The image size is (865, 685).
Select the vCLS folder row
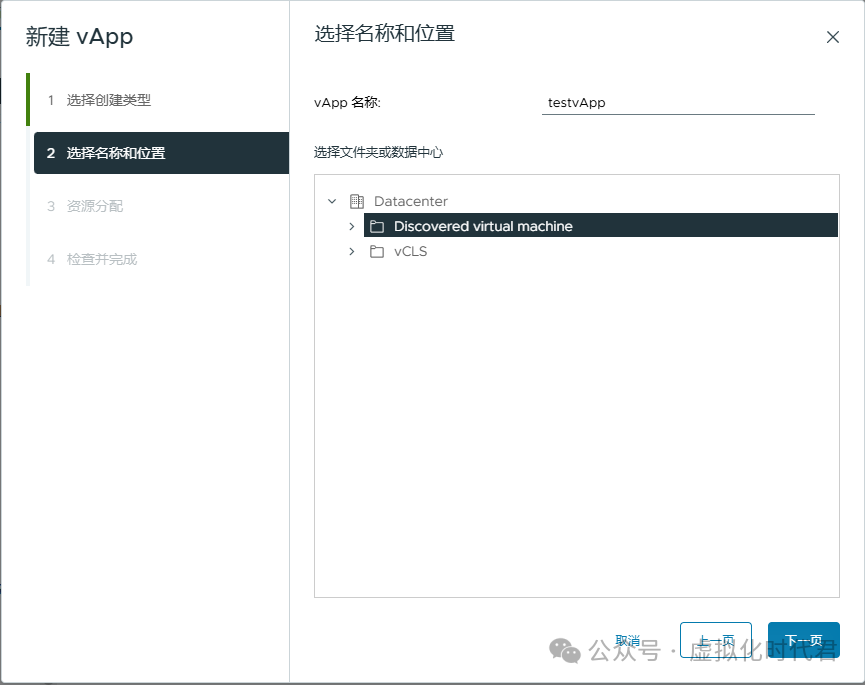(x=410, y=251)
